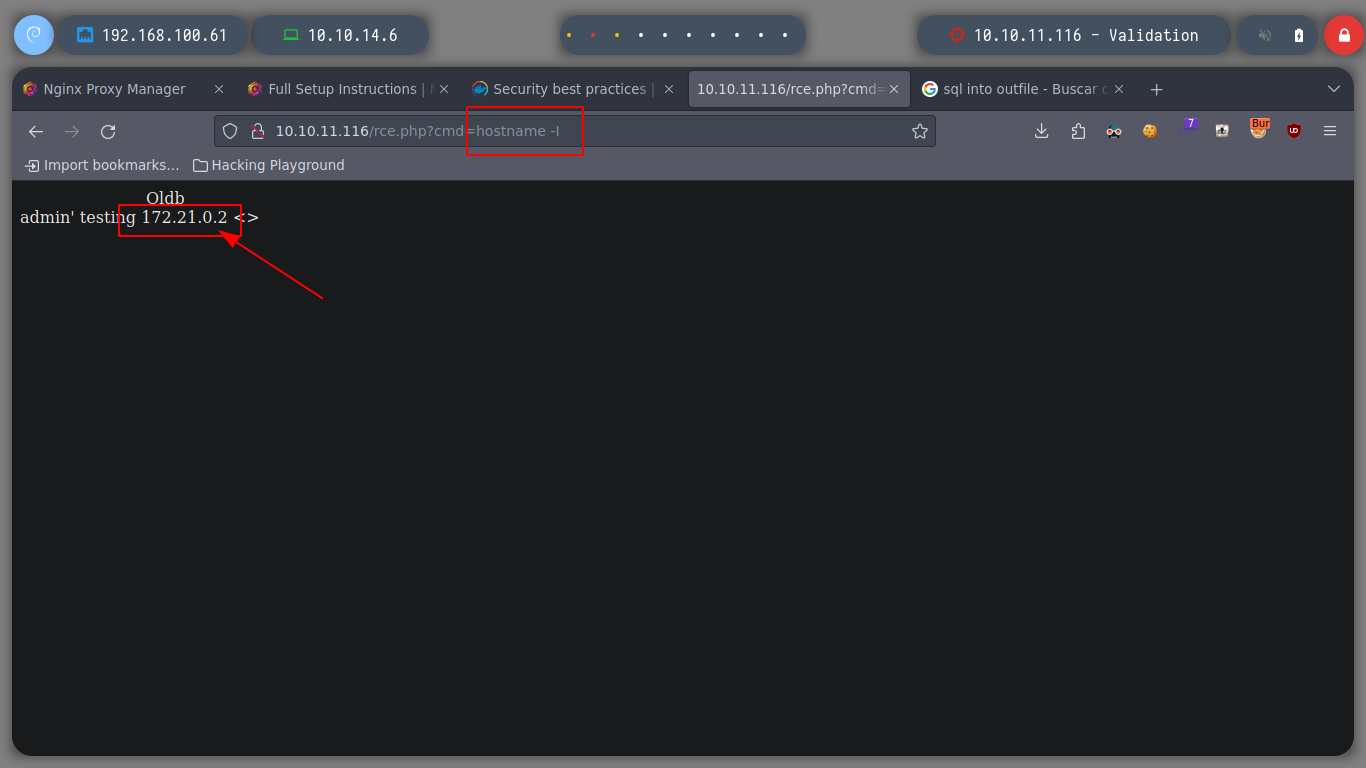Bookmark this page with the star
This screenshot has width=1366, height=768.
(x=920, y=131)
